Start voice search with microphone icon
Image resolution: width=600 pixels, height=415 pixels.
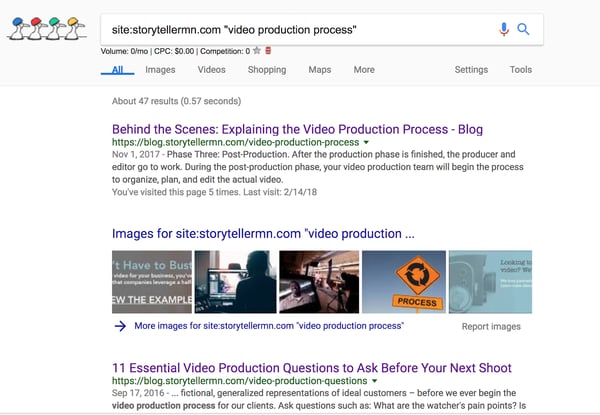tap(504, 29)
